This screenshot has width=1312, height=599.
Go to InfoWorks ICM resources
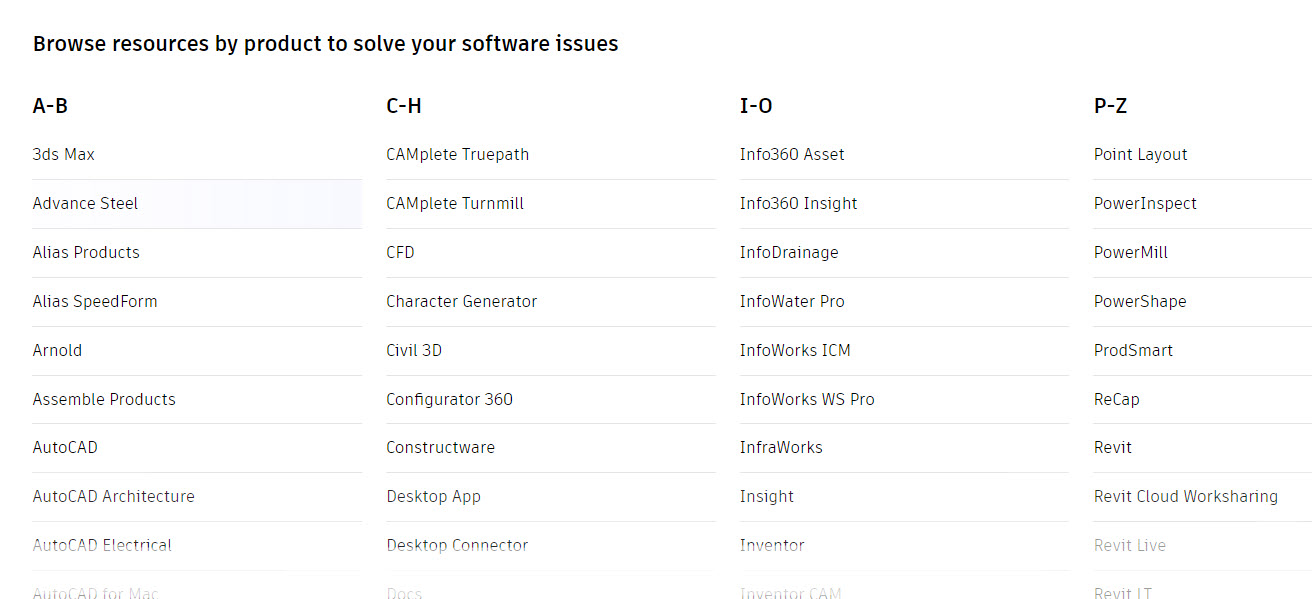795,350
